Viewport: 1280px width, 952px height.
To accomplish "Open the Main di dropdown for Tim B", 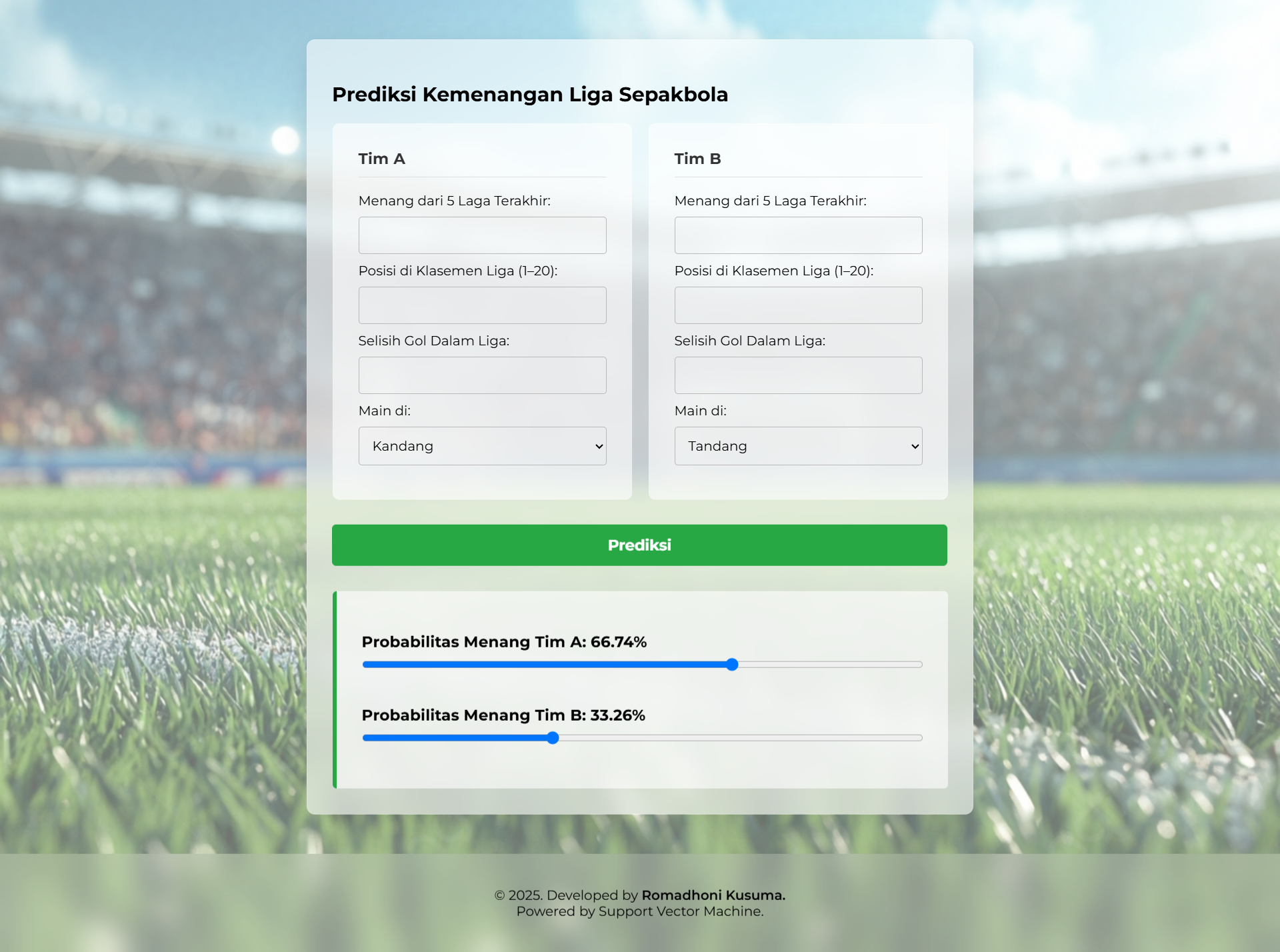I will pos(797,445).
